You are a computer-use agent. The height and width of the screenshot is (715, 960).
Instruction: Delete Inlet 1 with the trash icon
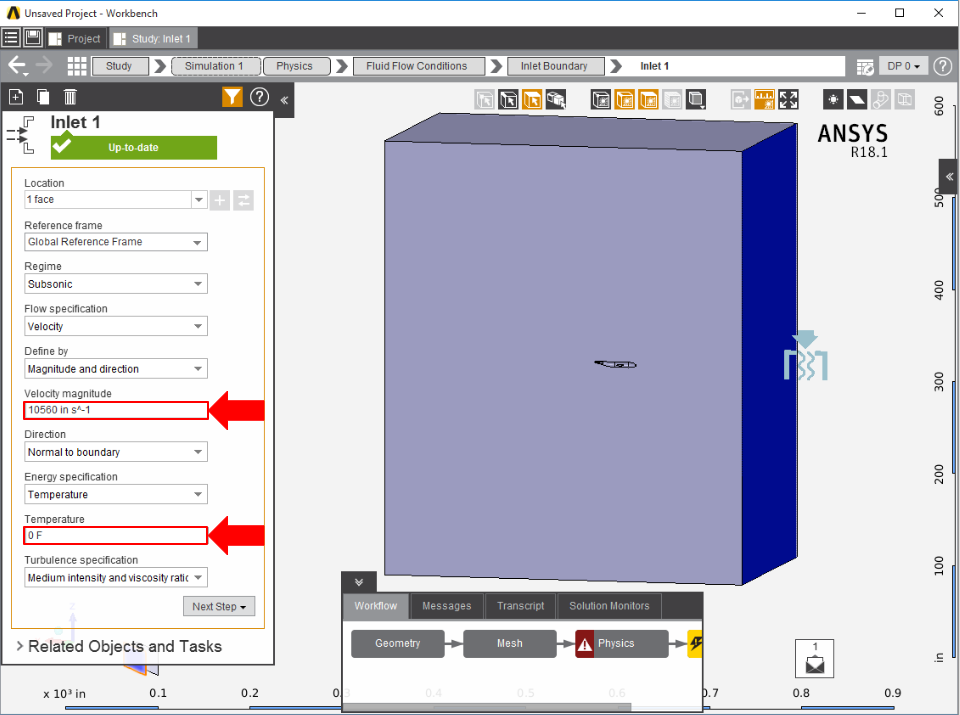tap(70, 97)
